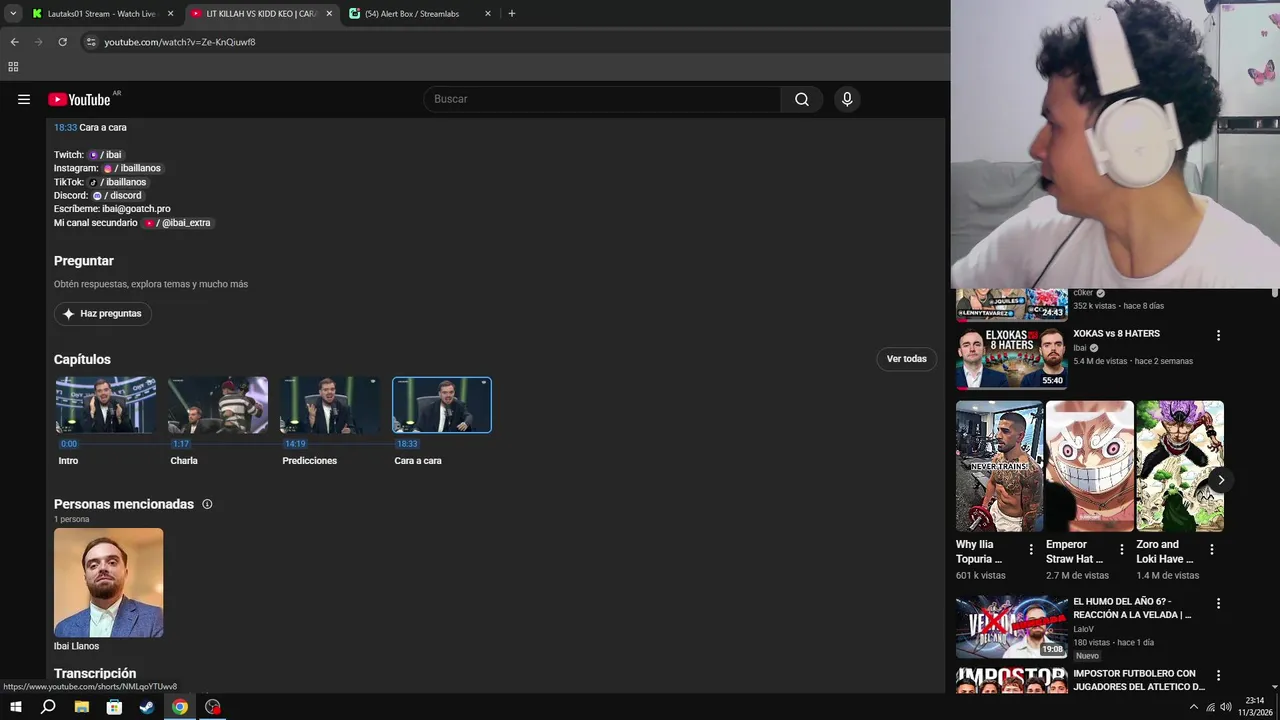
Task: Open the Zoro and Loki short
Action: [x=1180, y=466]
